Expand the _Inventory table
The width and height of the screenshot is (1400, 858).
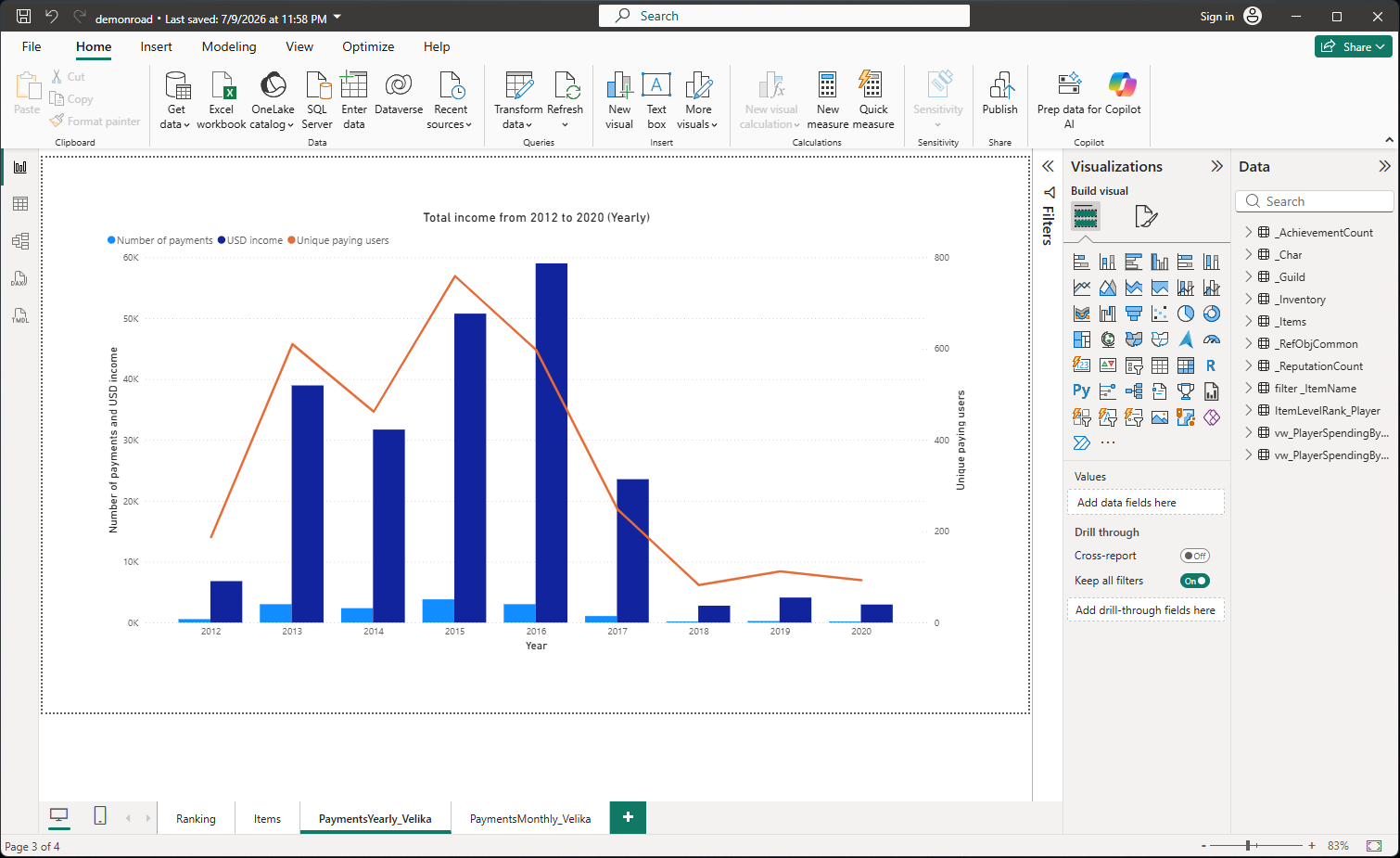pos(1248,299)
